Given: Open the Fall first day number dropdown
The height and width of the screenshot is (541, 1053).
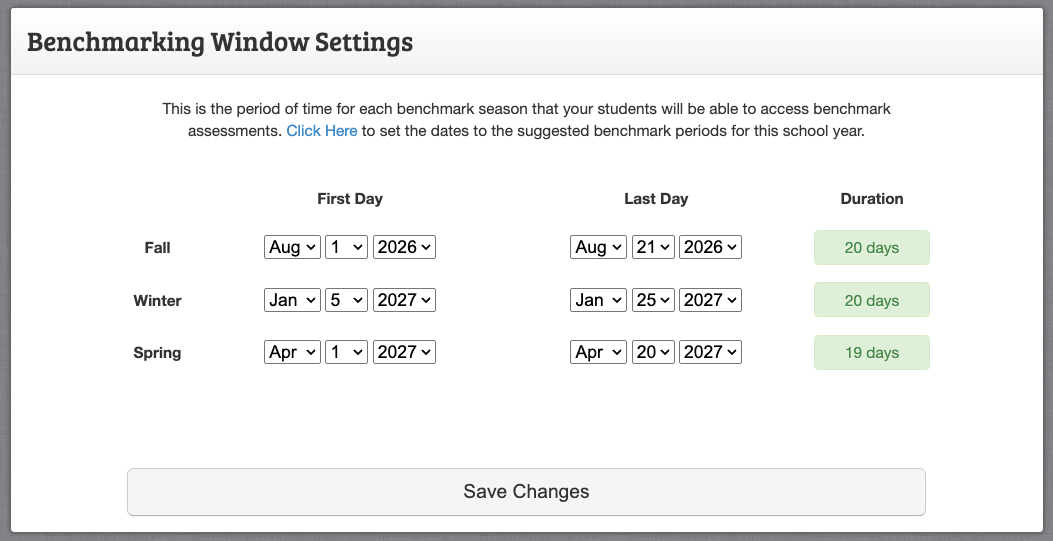Looking at the screenshot, I should point(347,247).
